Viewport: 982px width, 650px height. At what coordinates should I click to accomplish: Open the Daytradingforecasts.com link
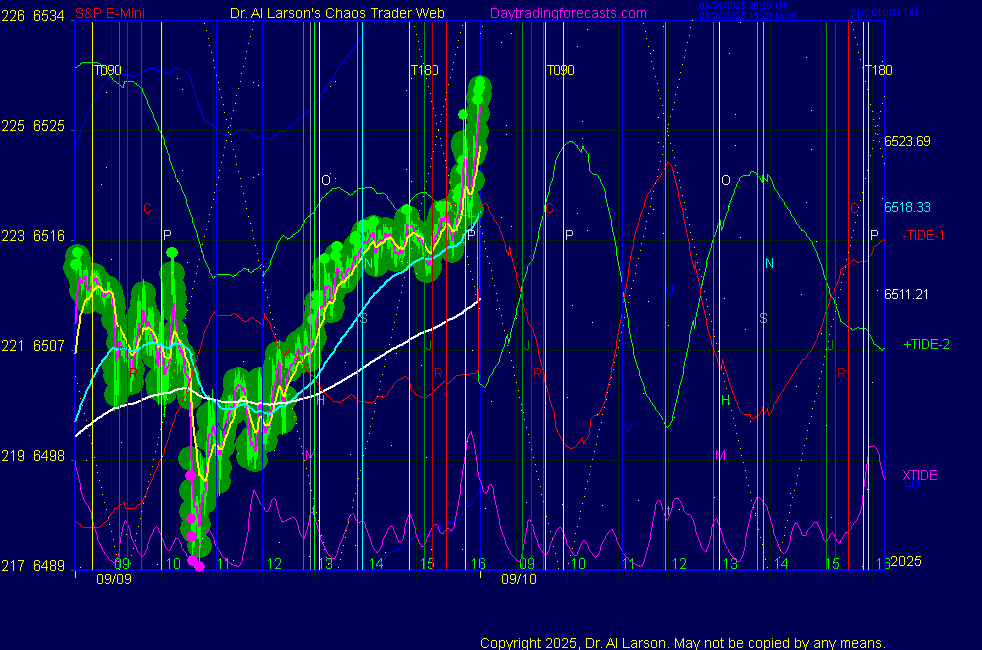[567, 14]
